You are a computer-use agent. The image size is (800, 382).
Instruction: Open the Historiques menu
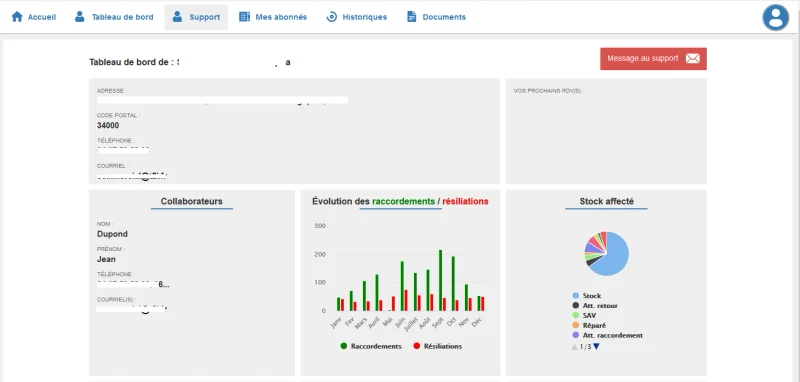(x=357, y=17)
